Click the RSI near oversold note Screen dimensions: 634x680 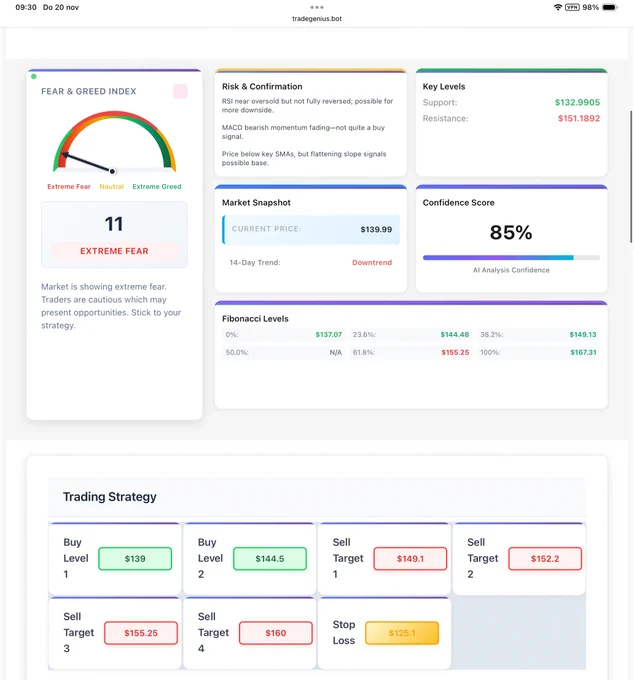pos(307,105)
